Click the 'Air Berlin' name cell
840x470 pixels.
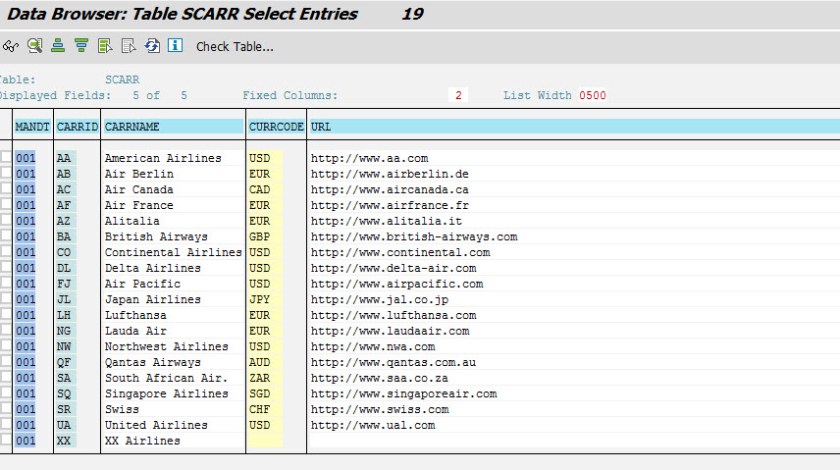tap(139, 174)
